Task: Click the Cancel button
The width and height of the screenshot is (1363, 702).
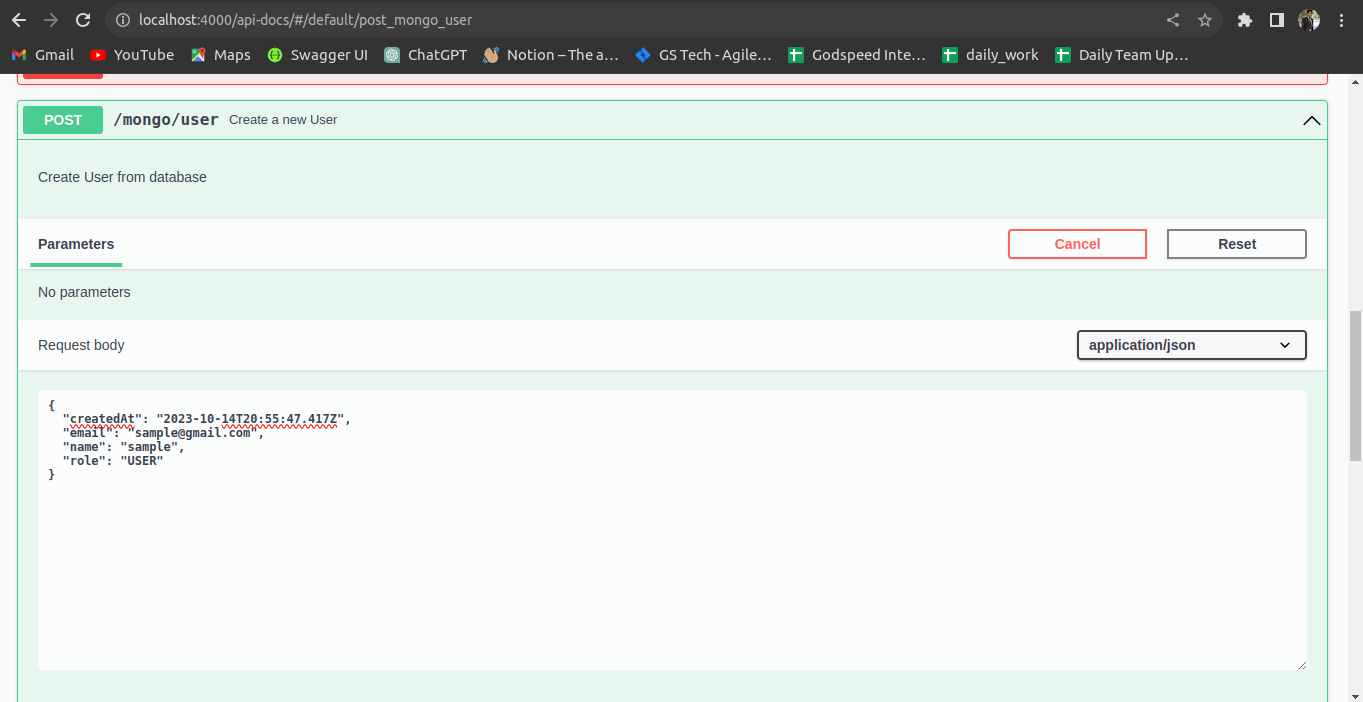Action: click(x=1077, y=244)
